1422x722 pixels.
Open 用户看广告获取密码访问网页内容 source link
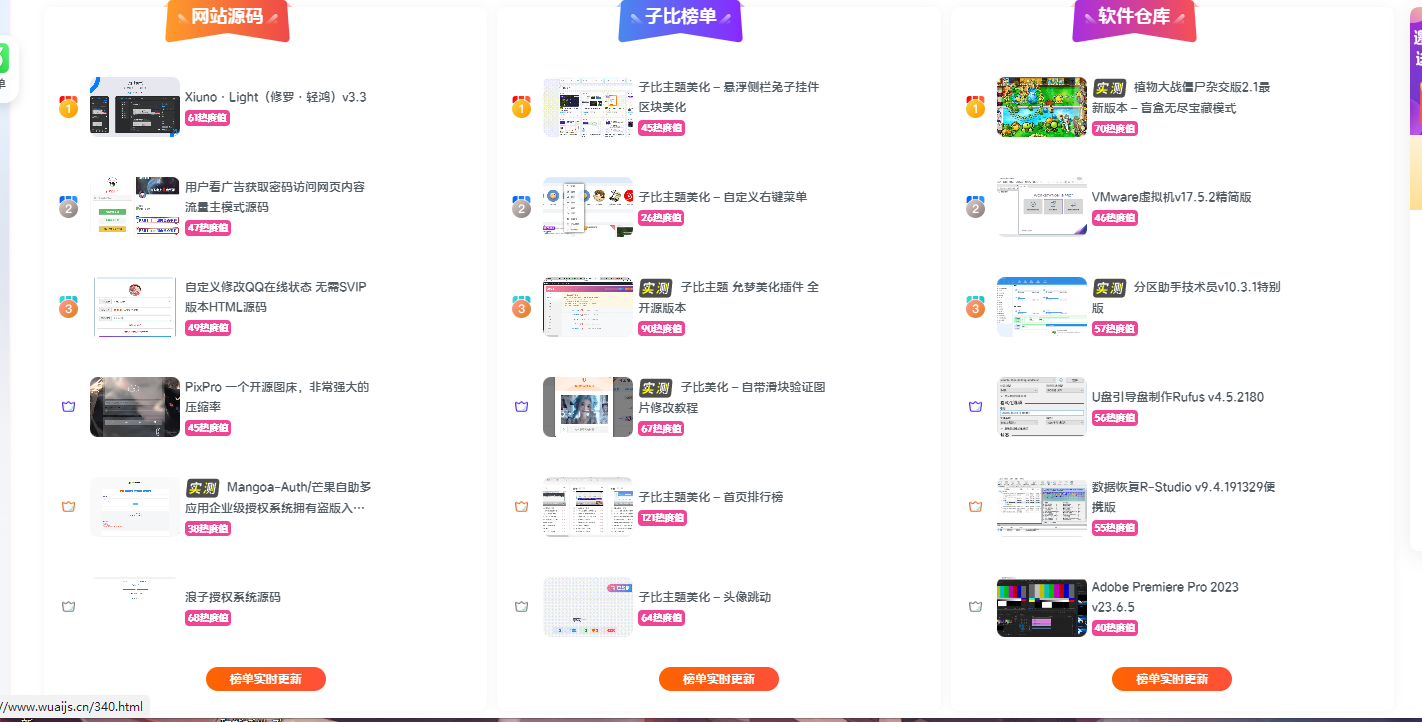(x=275, y=197)
